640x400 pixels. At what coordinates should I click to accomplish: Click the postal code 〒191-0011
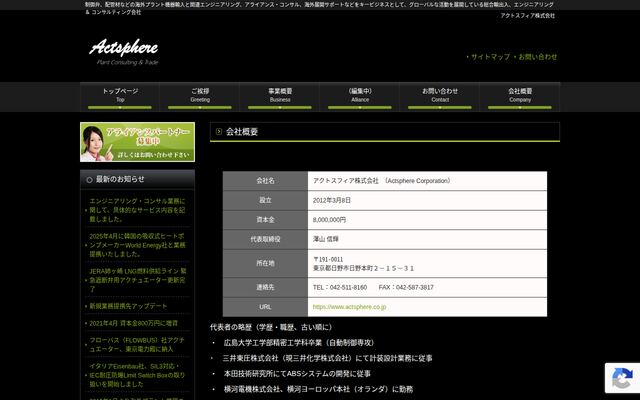coord(328,260)
